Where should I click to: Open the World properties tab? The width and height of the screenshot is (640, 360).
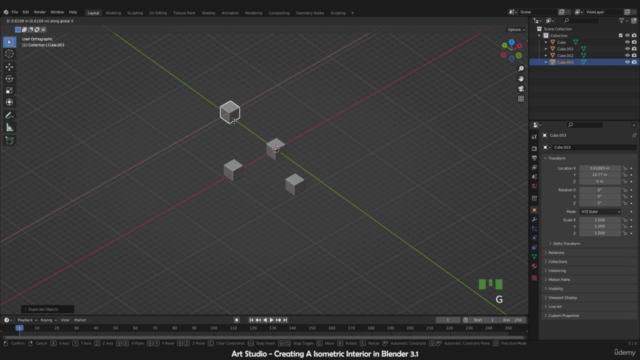pos(534,186)
